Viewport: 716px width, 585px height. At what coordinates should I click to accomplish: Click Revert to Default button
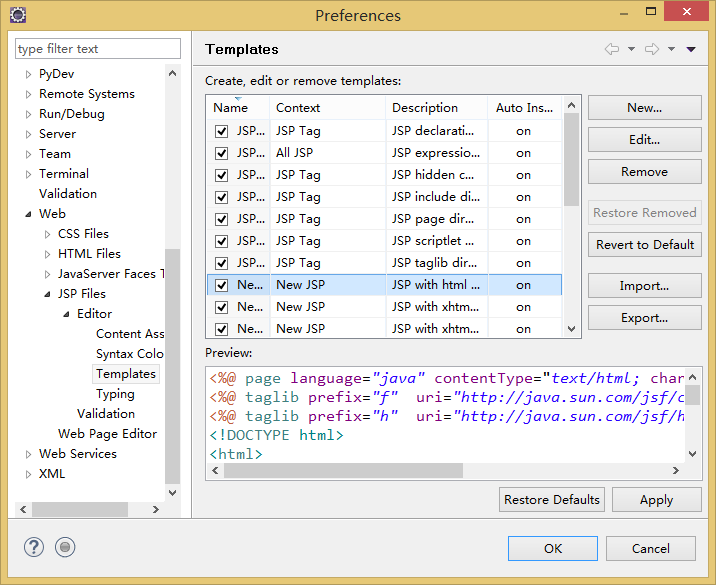(x=644, y=245)
